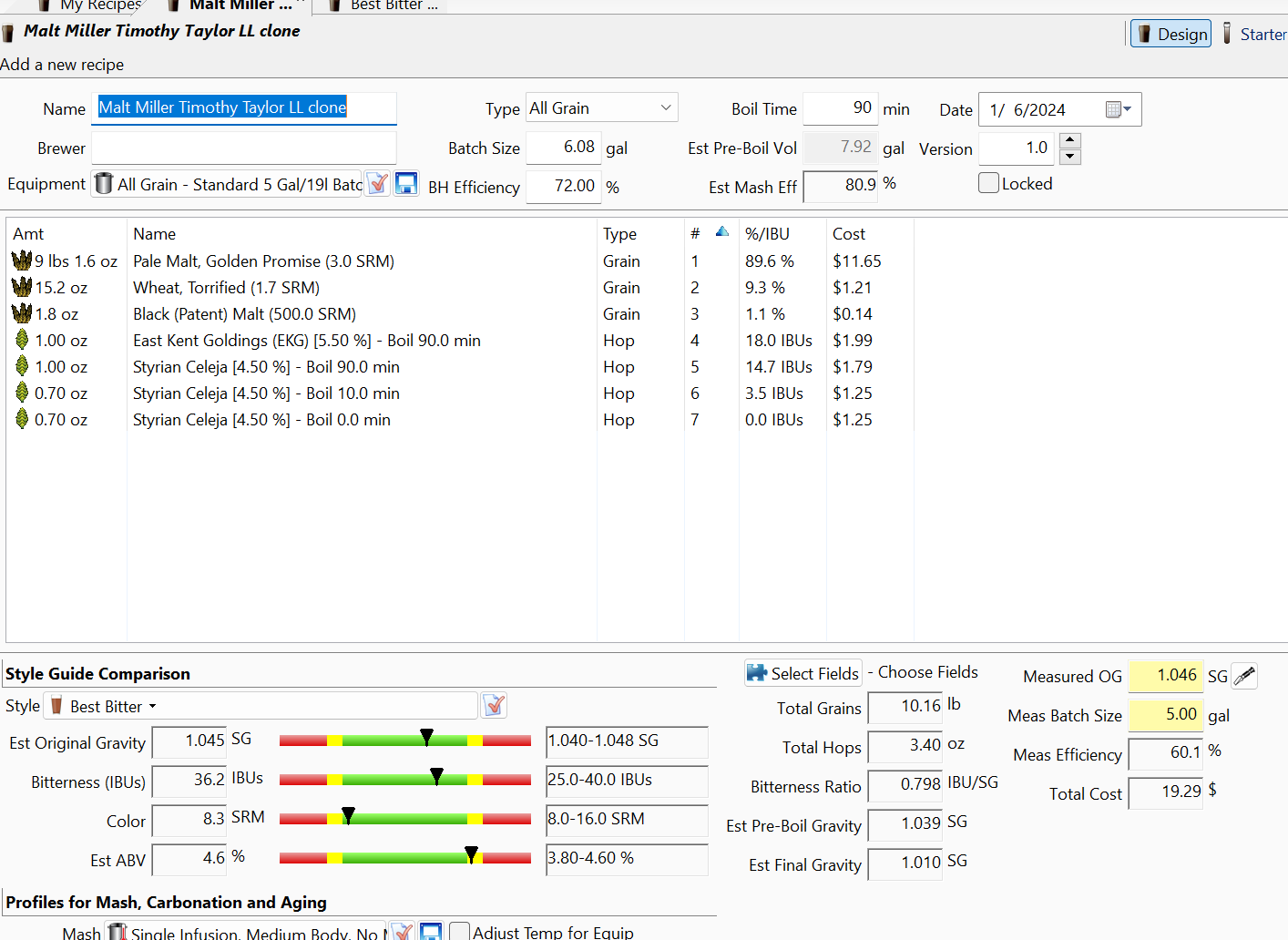This screenshot has height=940, width=1288.
Task: Open the All Grain equipment dropdown
Action: tap(227, 184)
